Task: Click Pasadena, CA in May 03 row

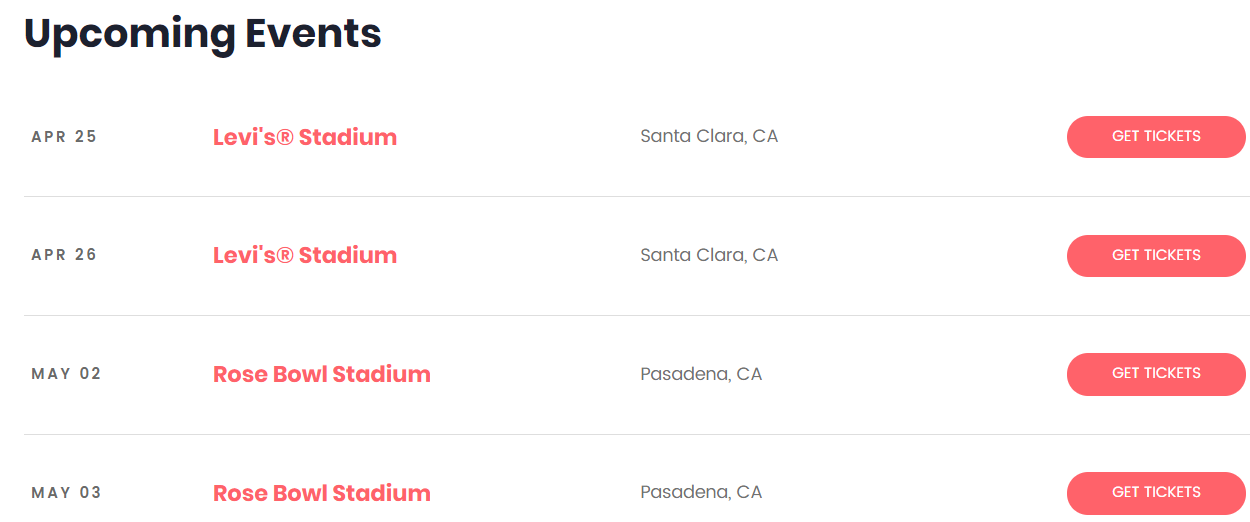Action: [x=701, y=492]
